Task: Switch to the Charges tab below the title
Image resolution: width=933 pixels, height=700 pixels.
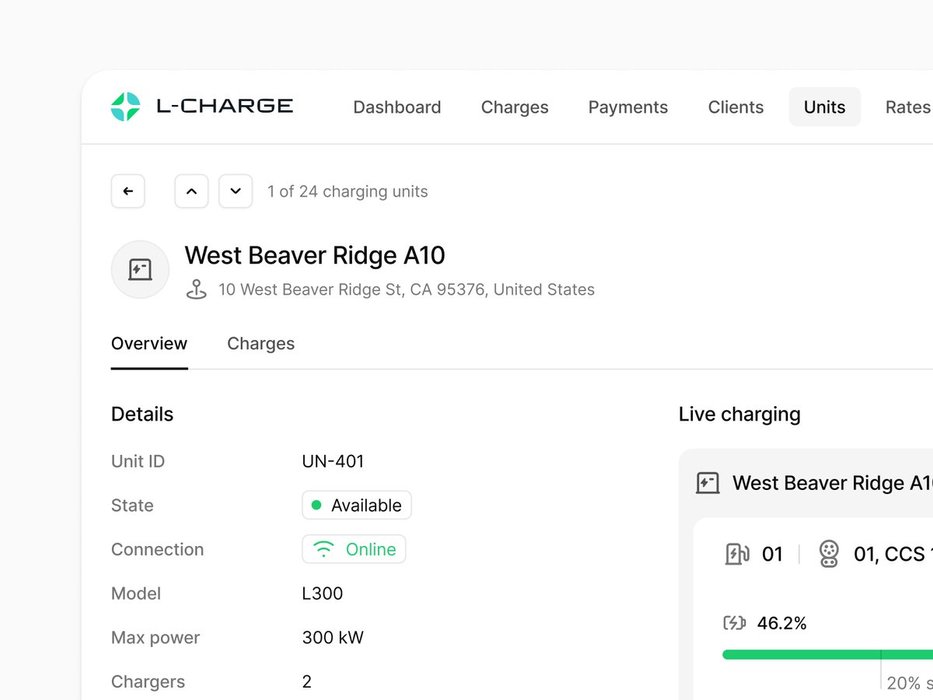Action: 261,343
